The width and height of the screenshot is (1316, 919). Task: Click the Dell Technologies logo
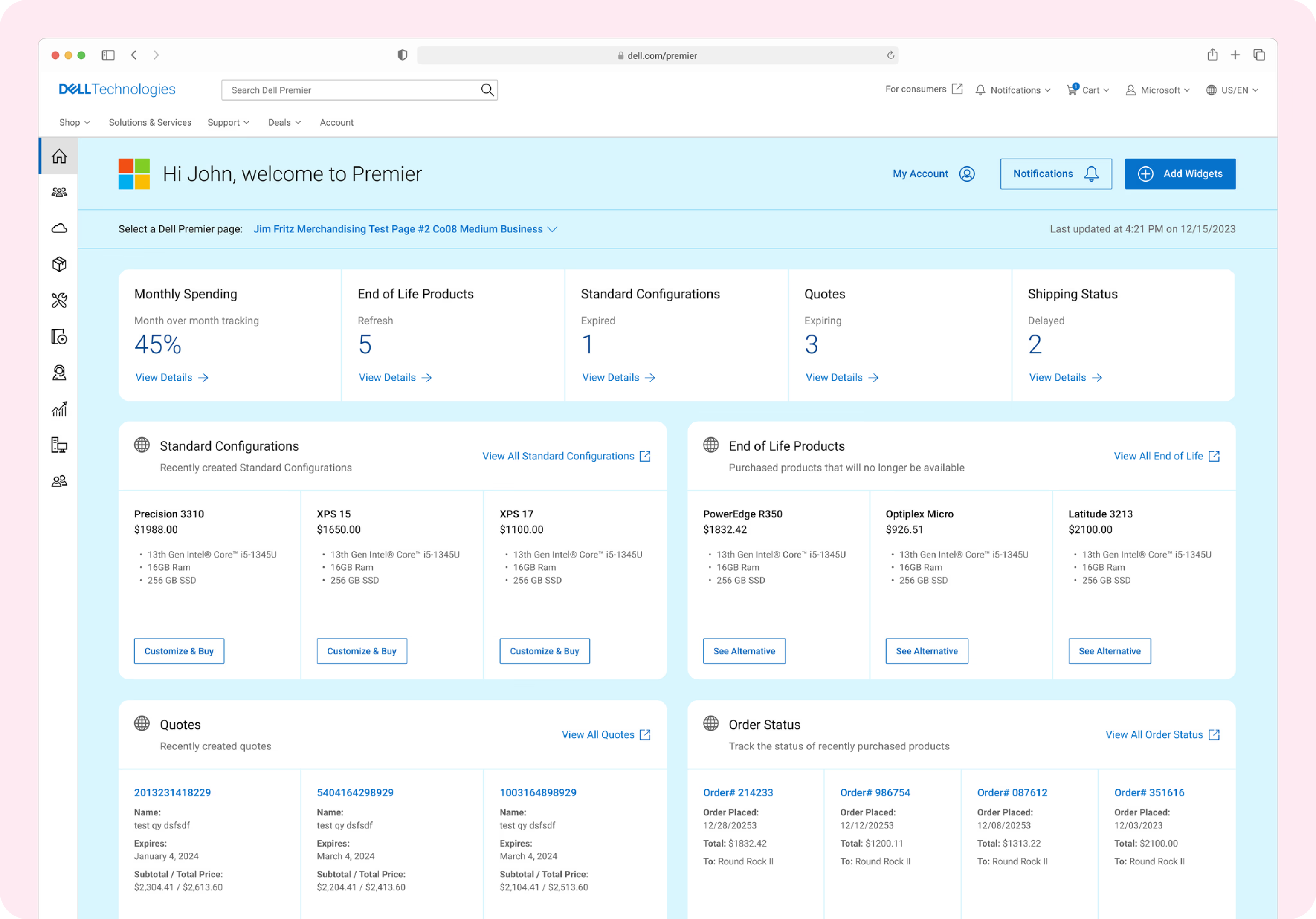coord(117,90)
